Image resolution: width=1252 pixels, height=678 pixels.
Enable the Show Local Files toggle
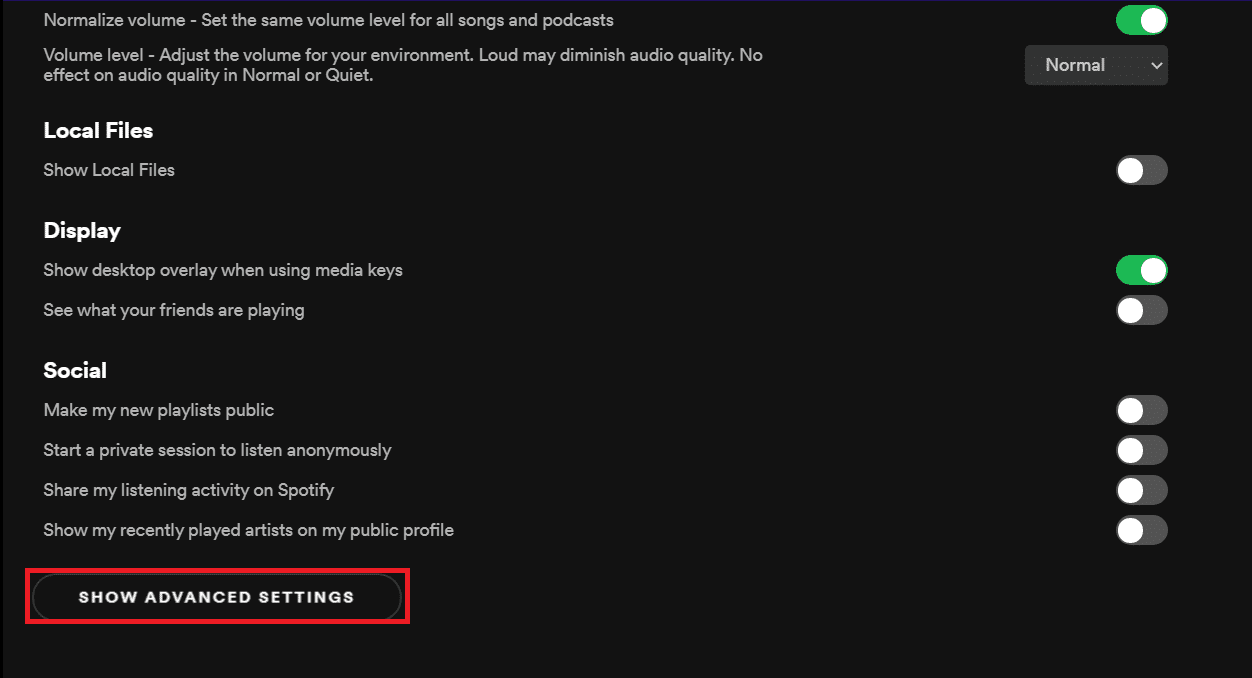(x=1141, y=170)
